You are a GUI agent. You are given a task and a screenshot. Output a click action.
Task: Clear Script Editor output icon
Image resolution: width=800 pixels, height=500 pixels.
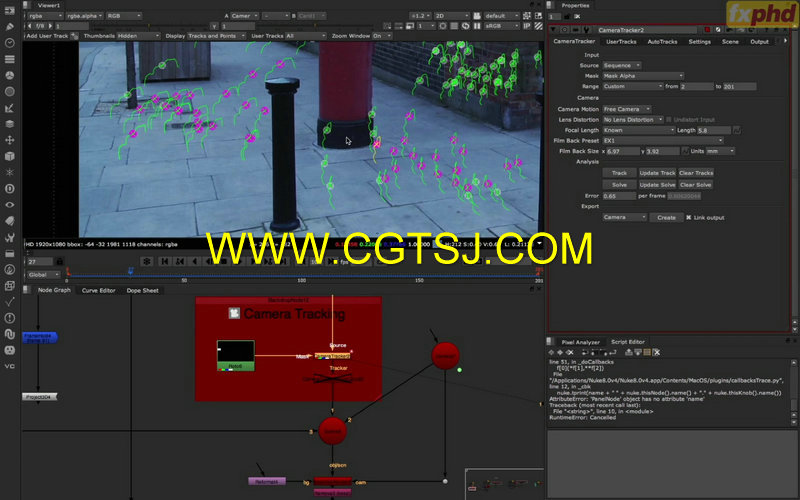point(657,352)
